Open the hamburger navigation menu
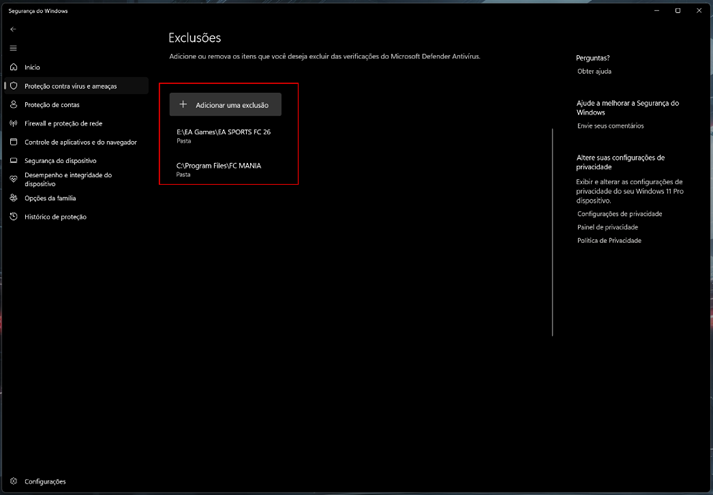 pyautogui.click(x=13, y=48)
